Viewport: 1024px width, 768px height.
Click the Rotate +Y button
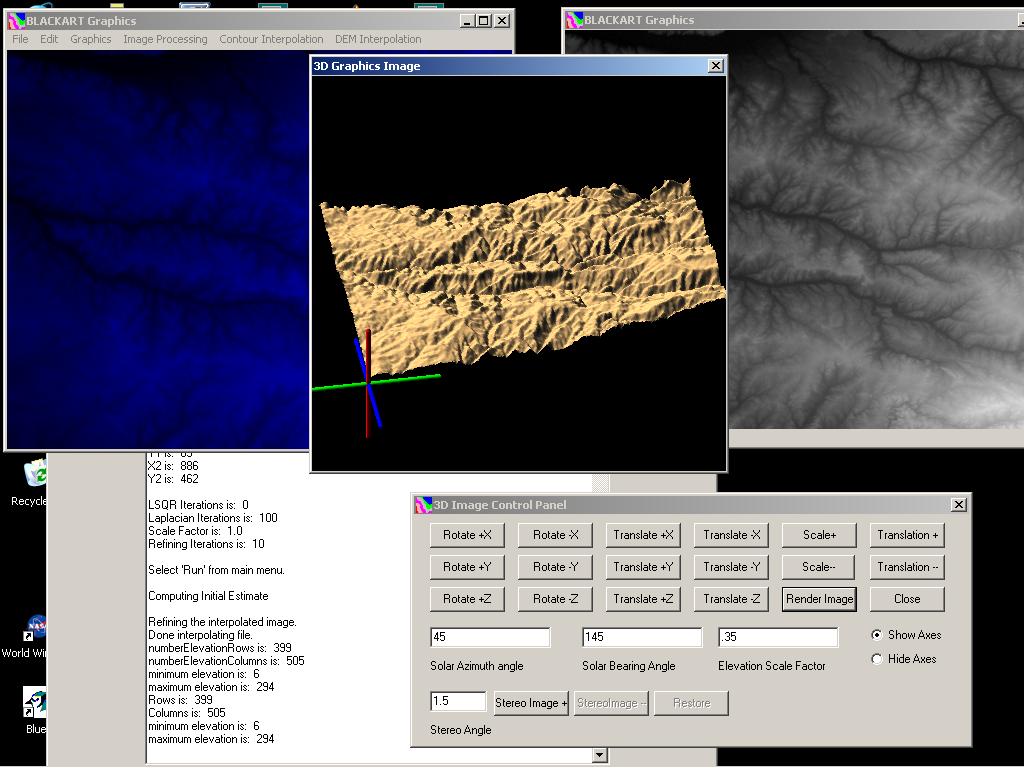[x=467, y=567]
